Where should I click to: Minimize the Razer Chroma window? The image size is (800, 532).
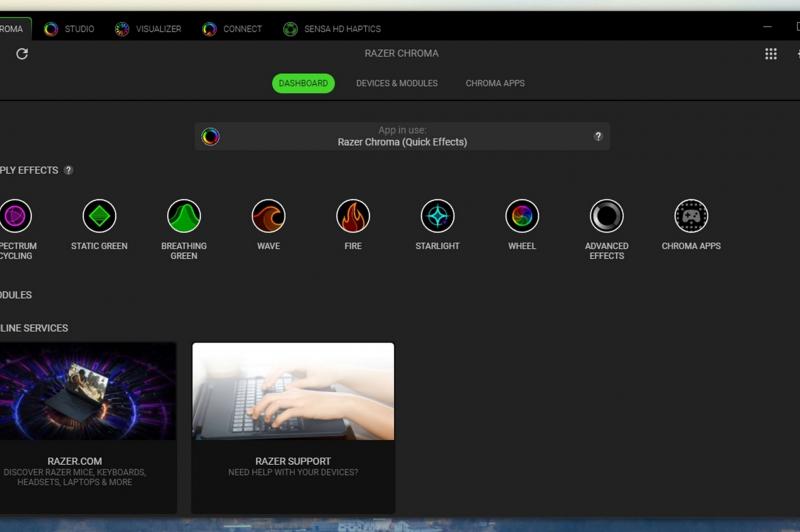767,27
